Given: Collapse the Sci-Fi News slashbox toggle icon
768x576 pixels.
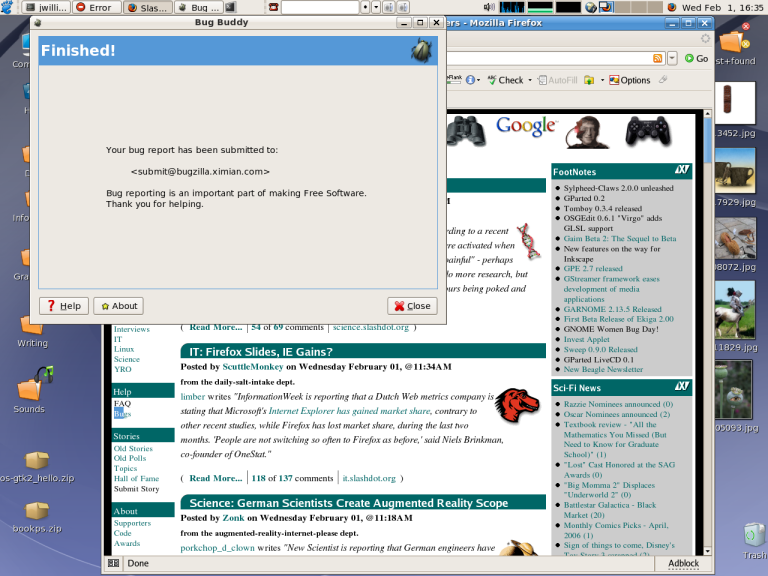Looking at the screenshot, I should click(682, 386).
